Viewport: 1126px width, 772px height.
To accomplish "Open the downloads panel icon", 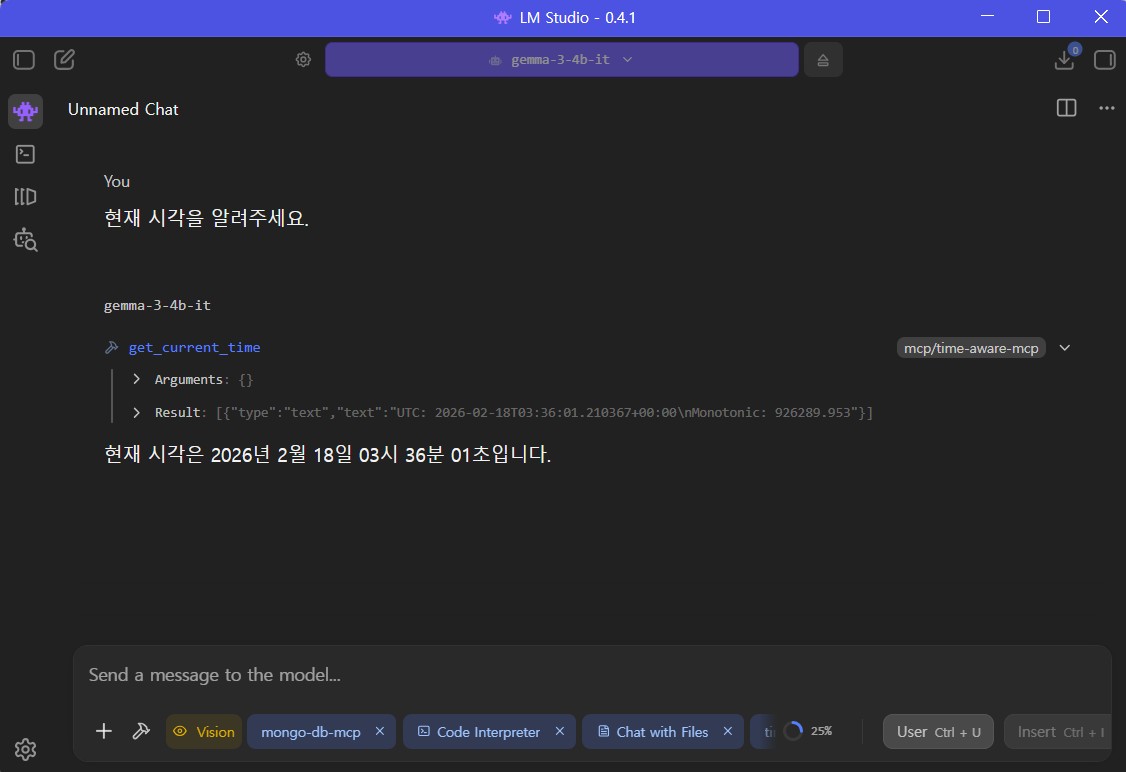I will click(1064, 60).
